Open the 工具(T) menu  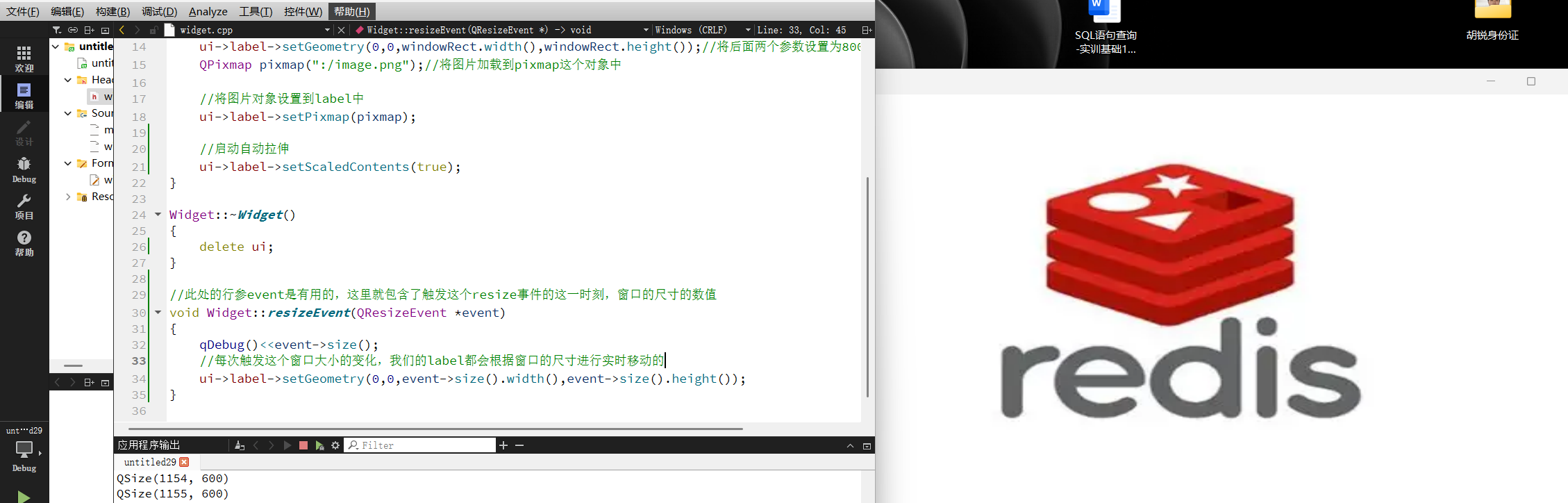tap(256, 11)
